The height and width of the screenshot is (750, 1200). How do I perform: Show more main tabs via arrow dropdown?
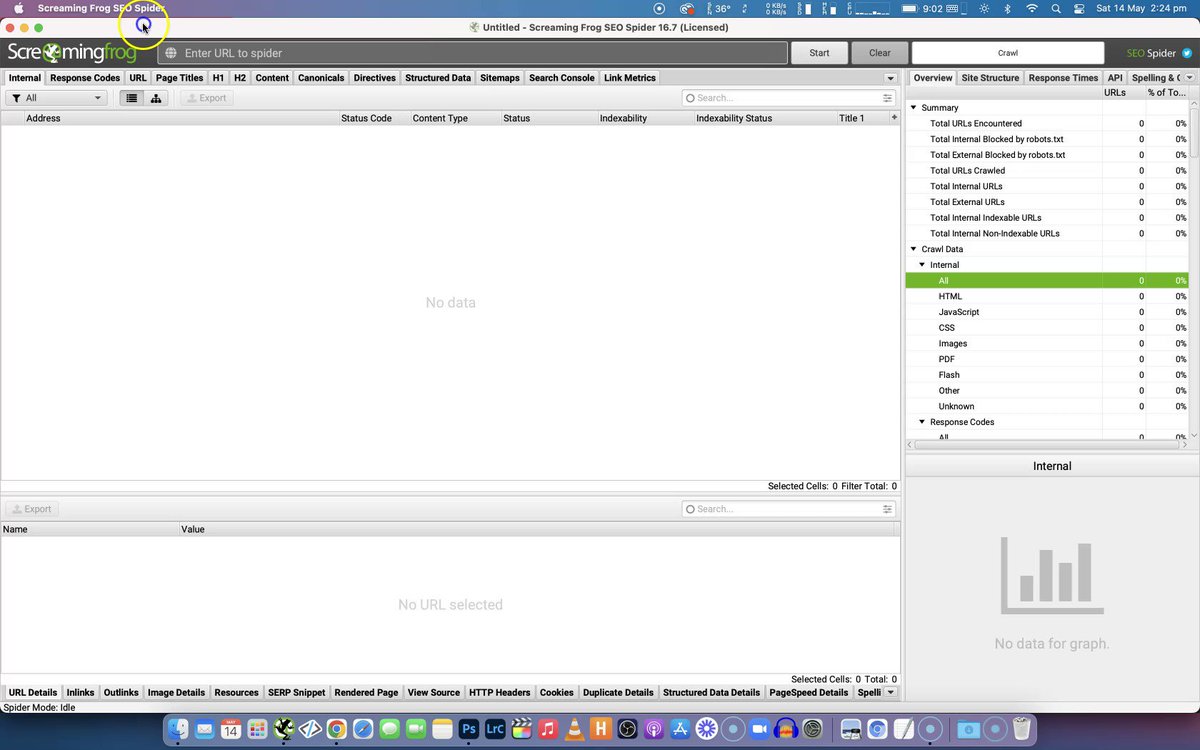pyautogui.click(x=890, y=78)
